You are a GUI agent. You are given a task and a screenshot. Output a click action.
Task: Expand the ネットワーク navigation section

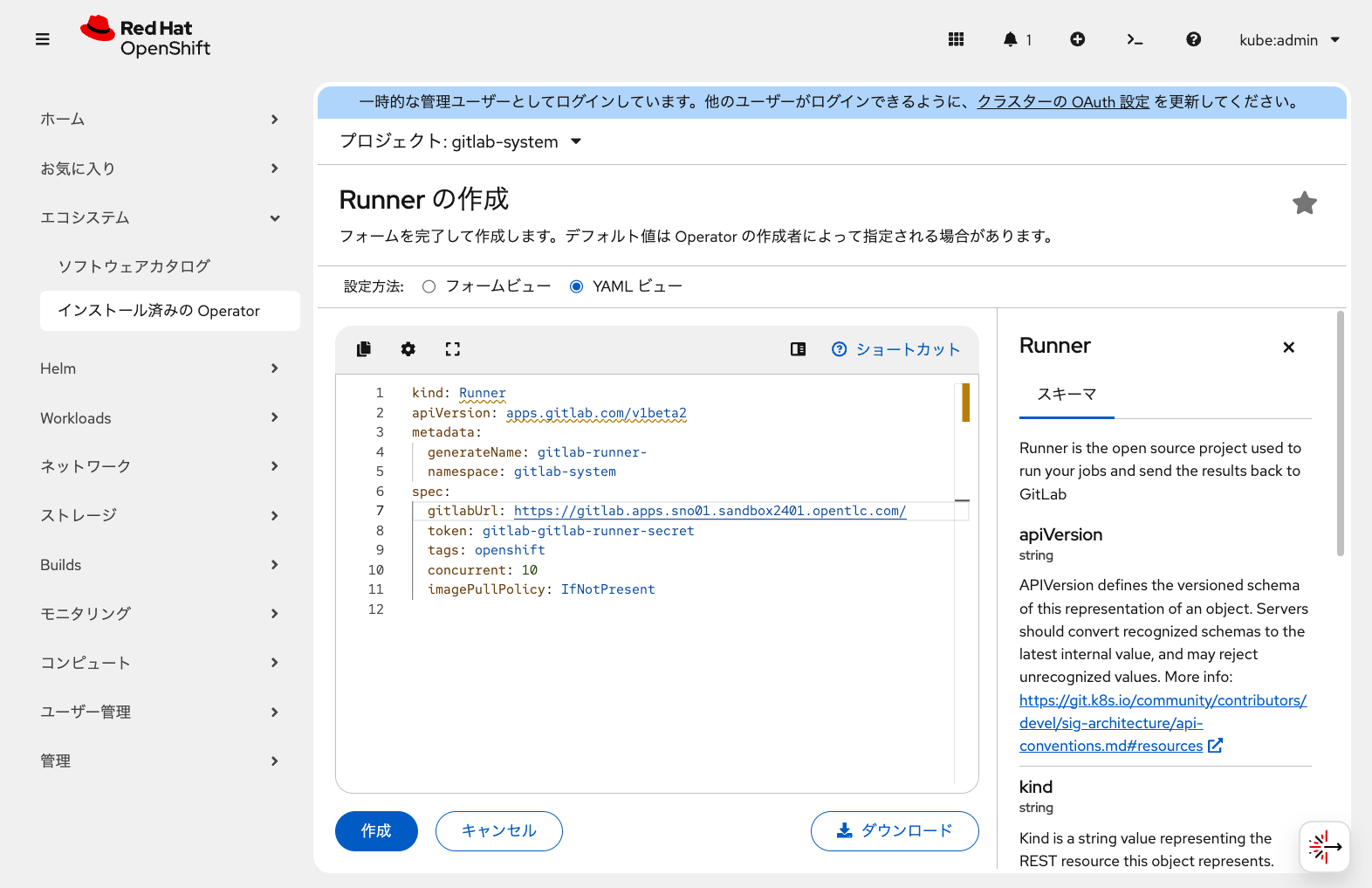click(160, 466)
